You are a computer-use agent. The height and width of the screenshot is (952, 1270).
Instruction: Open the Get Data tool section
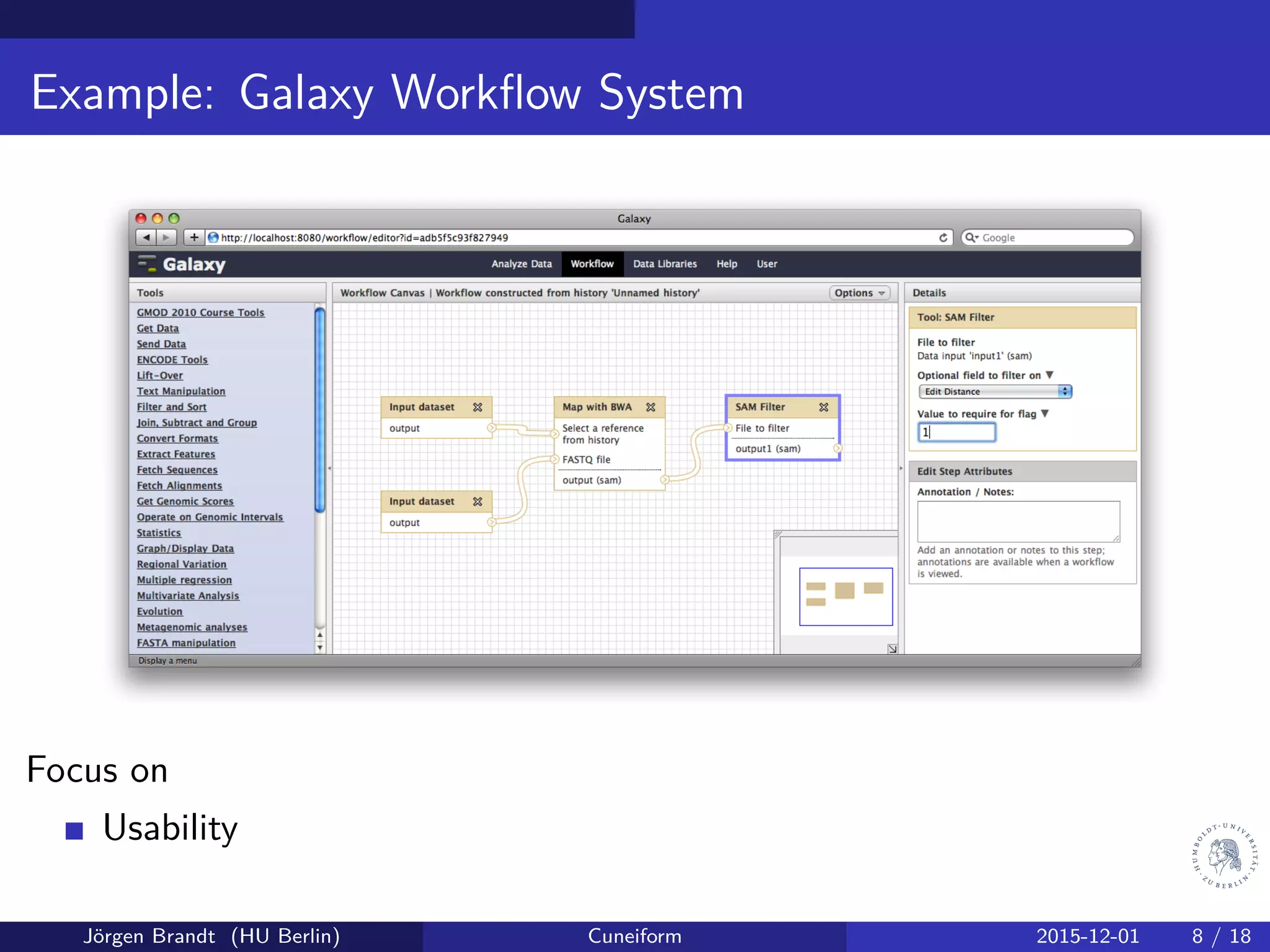tap(158, 328)
